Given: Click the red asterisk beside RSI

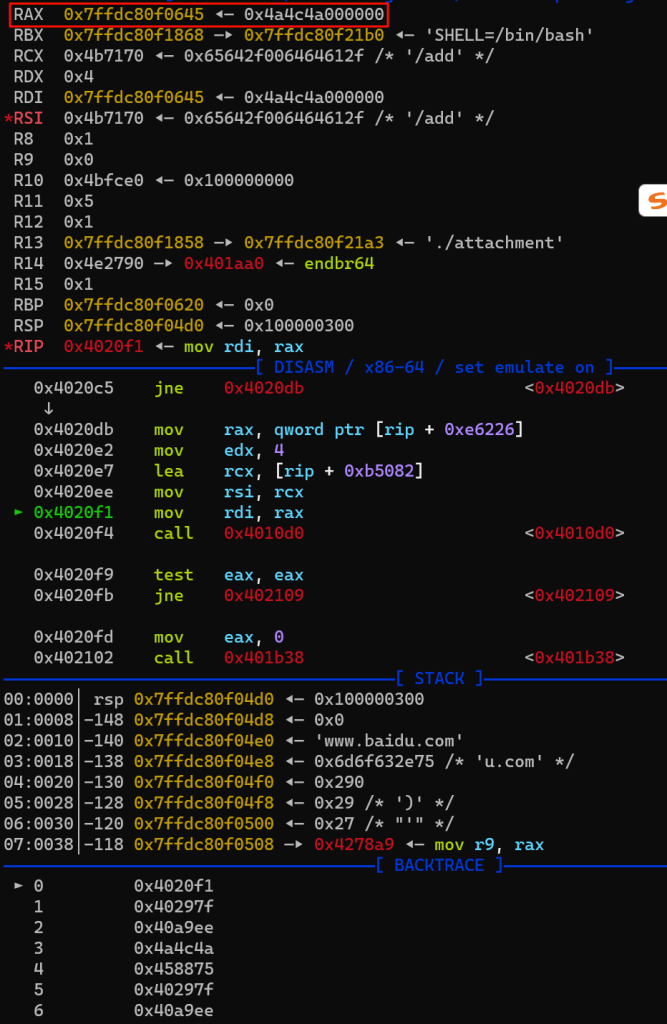Looking at the screenshot, I should click(x=8, y=119).
